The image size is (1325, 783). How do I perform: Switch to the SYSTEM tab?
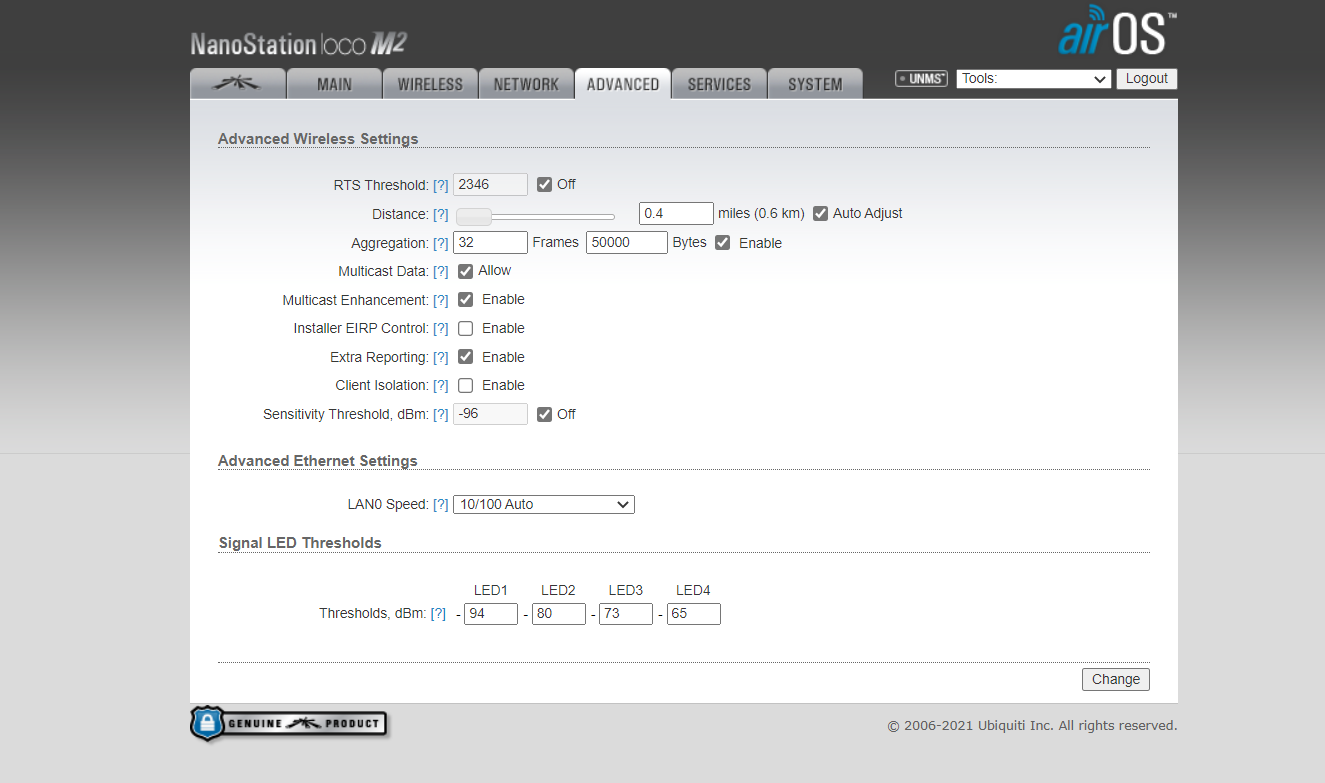coord(815,84)
